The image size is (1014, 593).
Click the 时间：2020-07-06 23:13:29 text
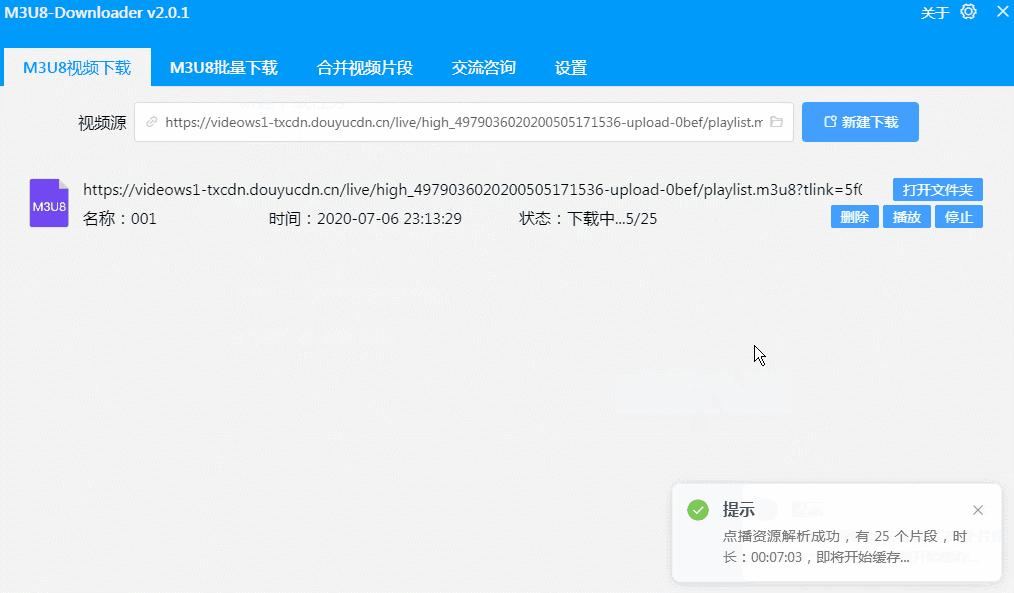365,219
